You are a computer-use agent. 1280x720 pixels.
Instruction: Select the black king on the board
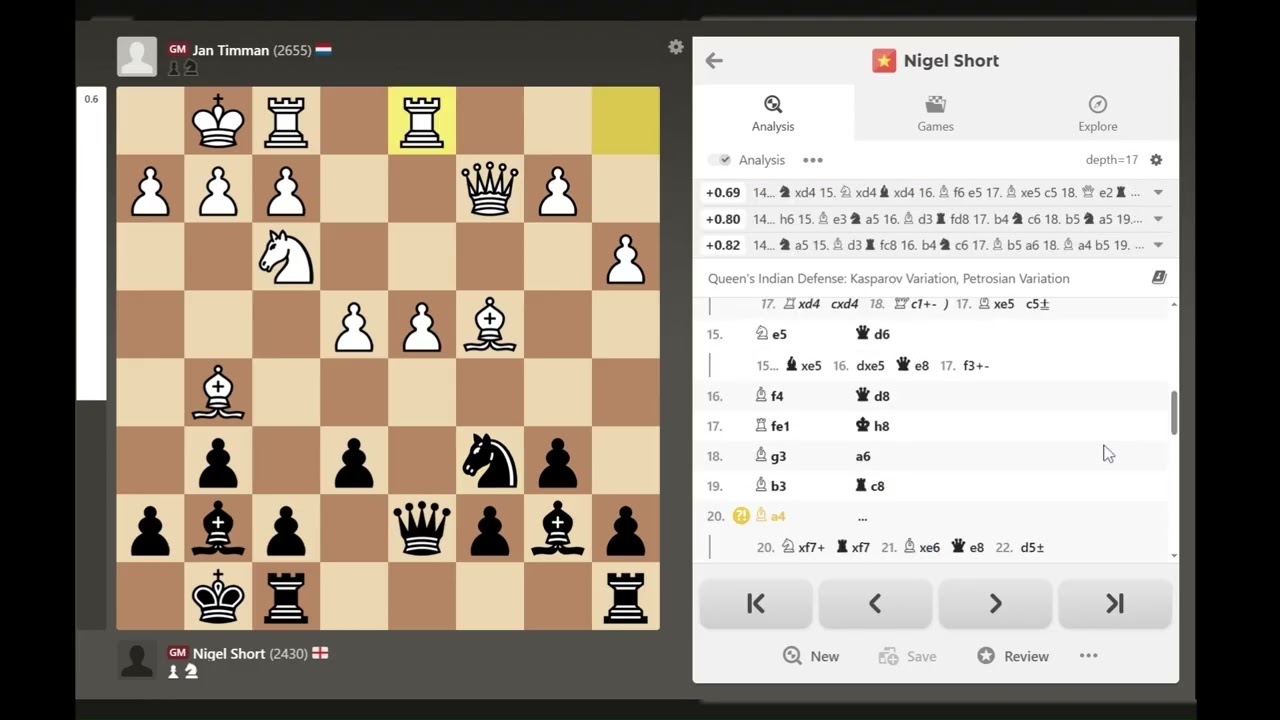[x=218, y=597]
